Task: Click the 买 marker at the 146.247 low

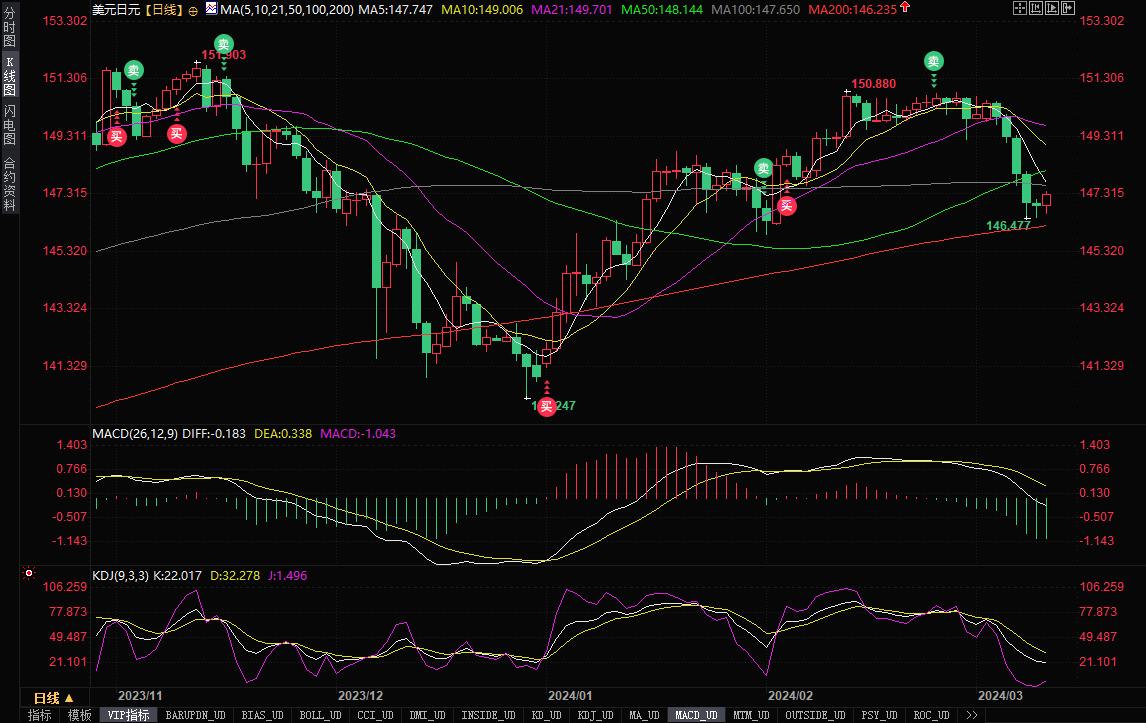Action: 547,406
